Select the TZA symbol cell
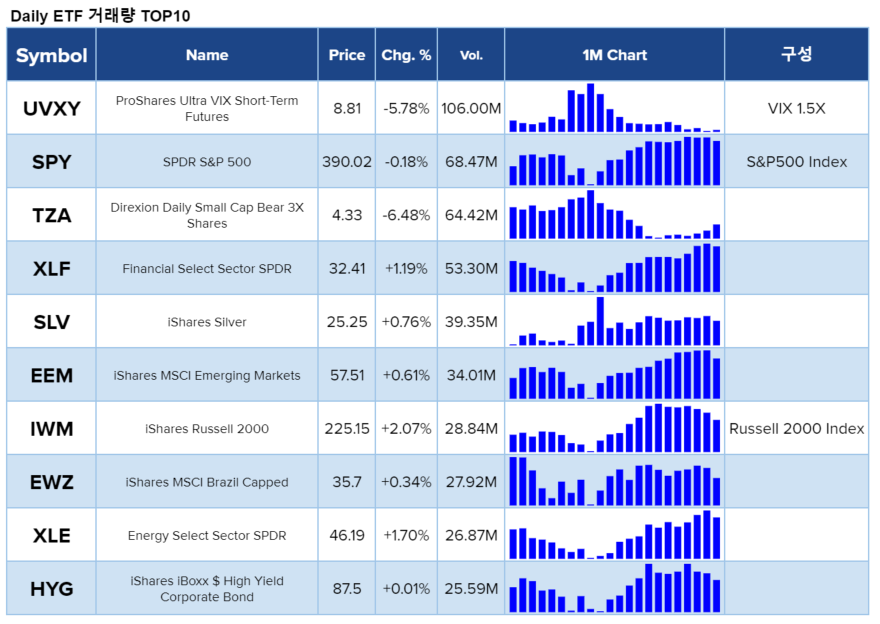This screenshot has height=624, width=880. click(51, 215)
